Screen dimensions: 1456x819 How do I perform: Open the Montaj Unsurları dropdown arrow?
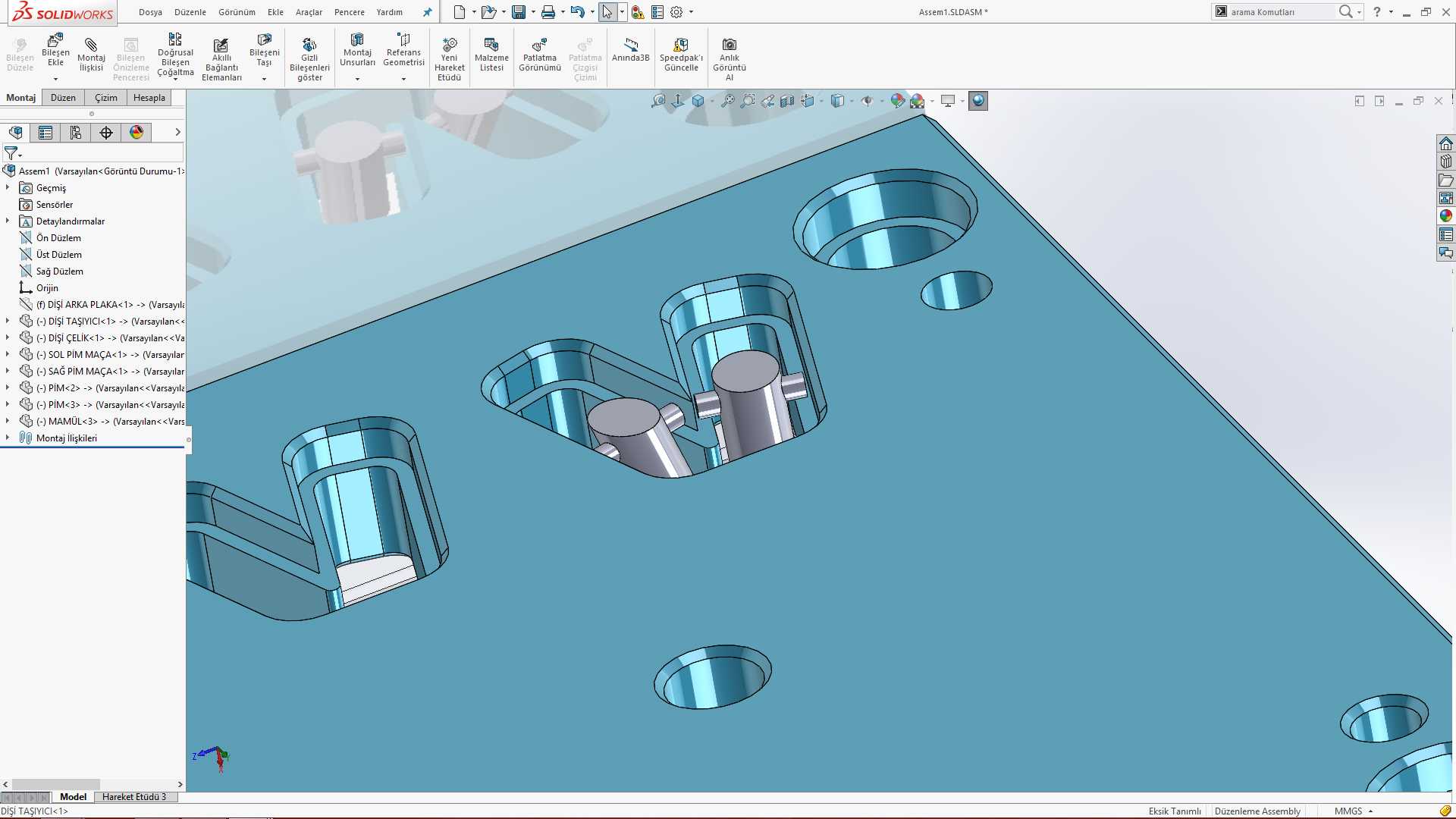pos(357,79)
